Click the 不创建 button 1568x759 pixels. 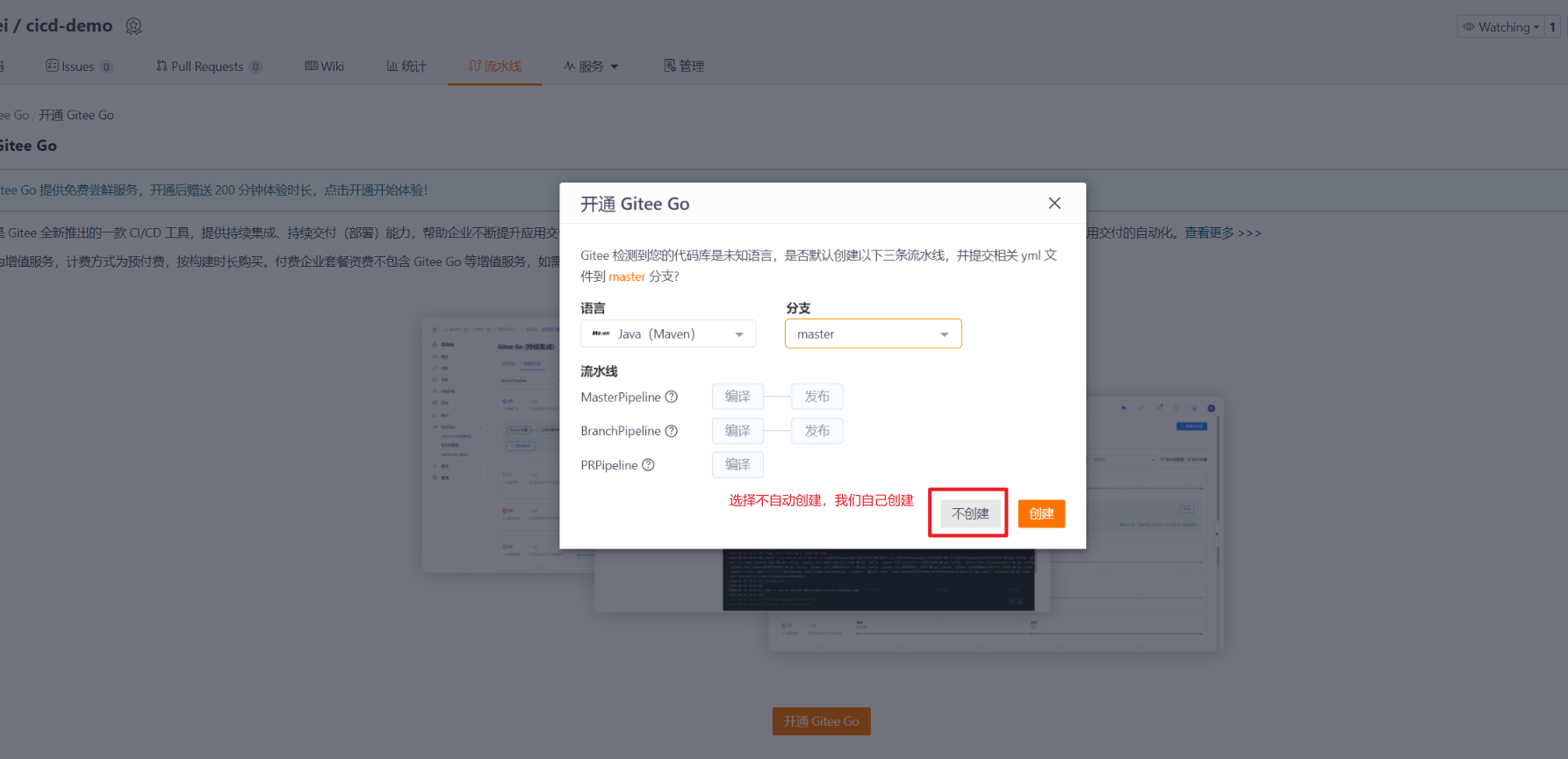(970, 514)
